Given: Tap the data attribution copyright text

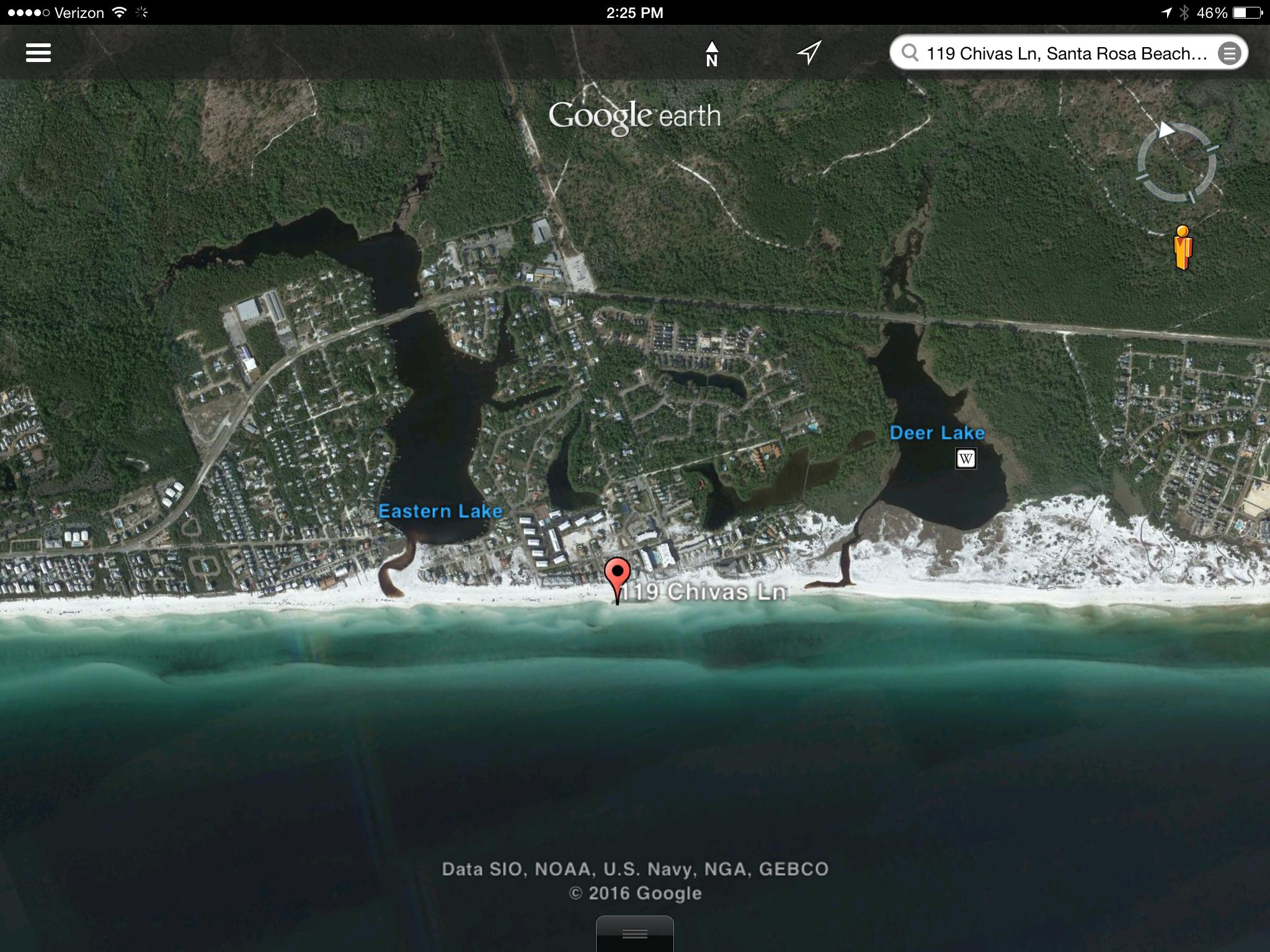Looking at the screenshot, I should click(634, 881).
